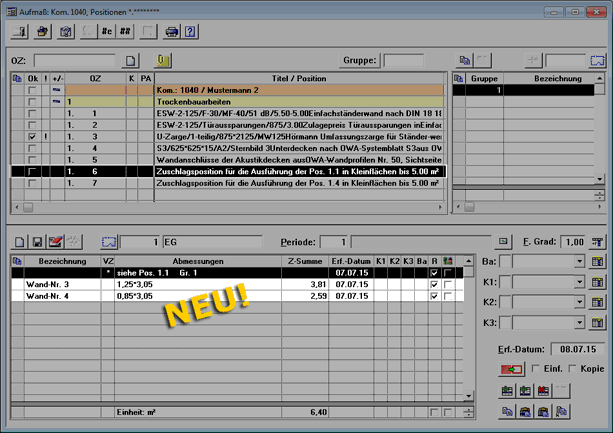Open the help question mark icon
Viewport: 613px width, 433px height.
click(x=190, y=31)
